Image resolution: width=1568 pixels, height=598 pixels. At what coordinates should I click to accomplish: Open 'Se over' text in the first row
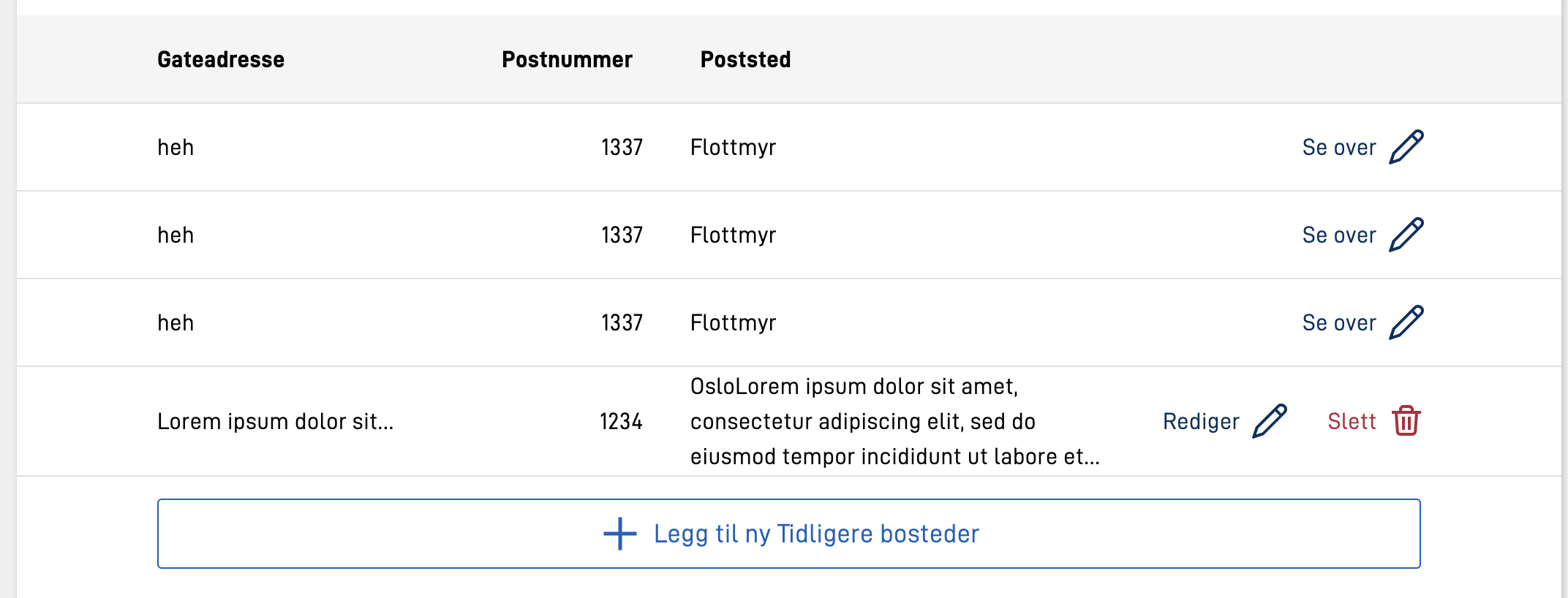(x=1338, y=148)
